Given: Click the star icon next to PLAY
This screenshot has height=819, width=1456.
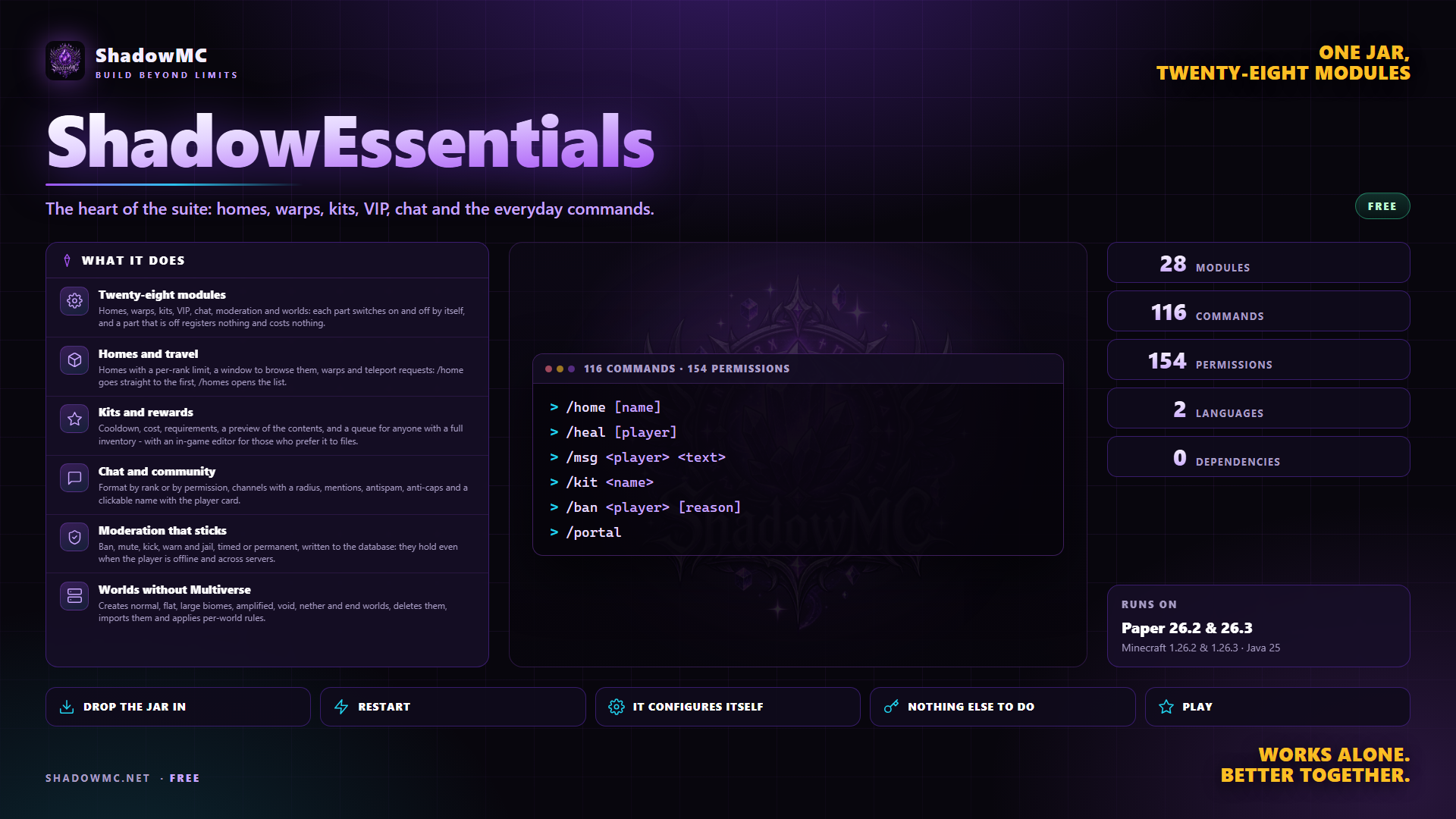Looking at the screenshot, I should [x=1166, y=707].
